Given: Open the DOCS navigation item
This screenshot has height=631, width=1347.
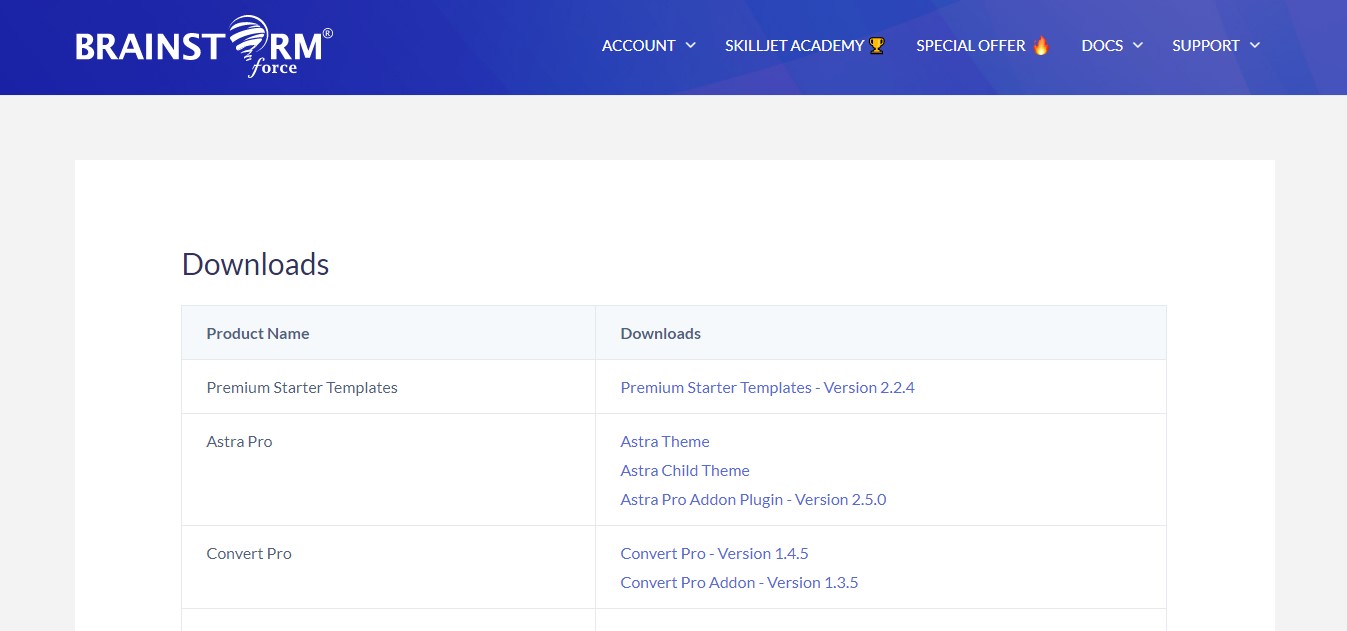Looking at the screenshot, I should click(x=1102, y=45).
